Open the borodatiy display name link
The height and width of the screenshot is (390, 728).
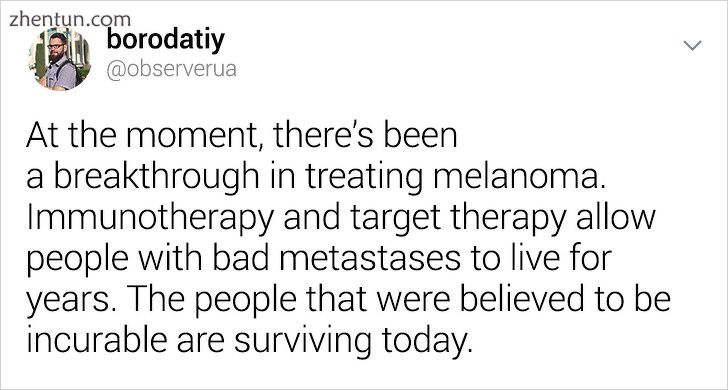pos(165,40)
